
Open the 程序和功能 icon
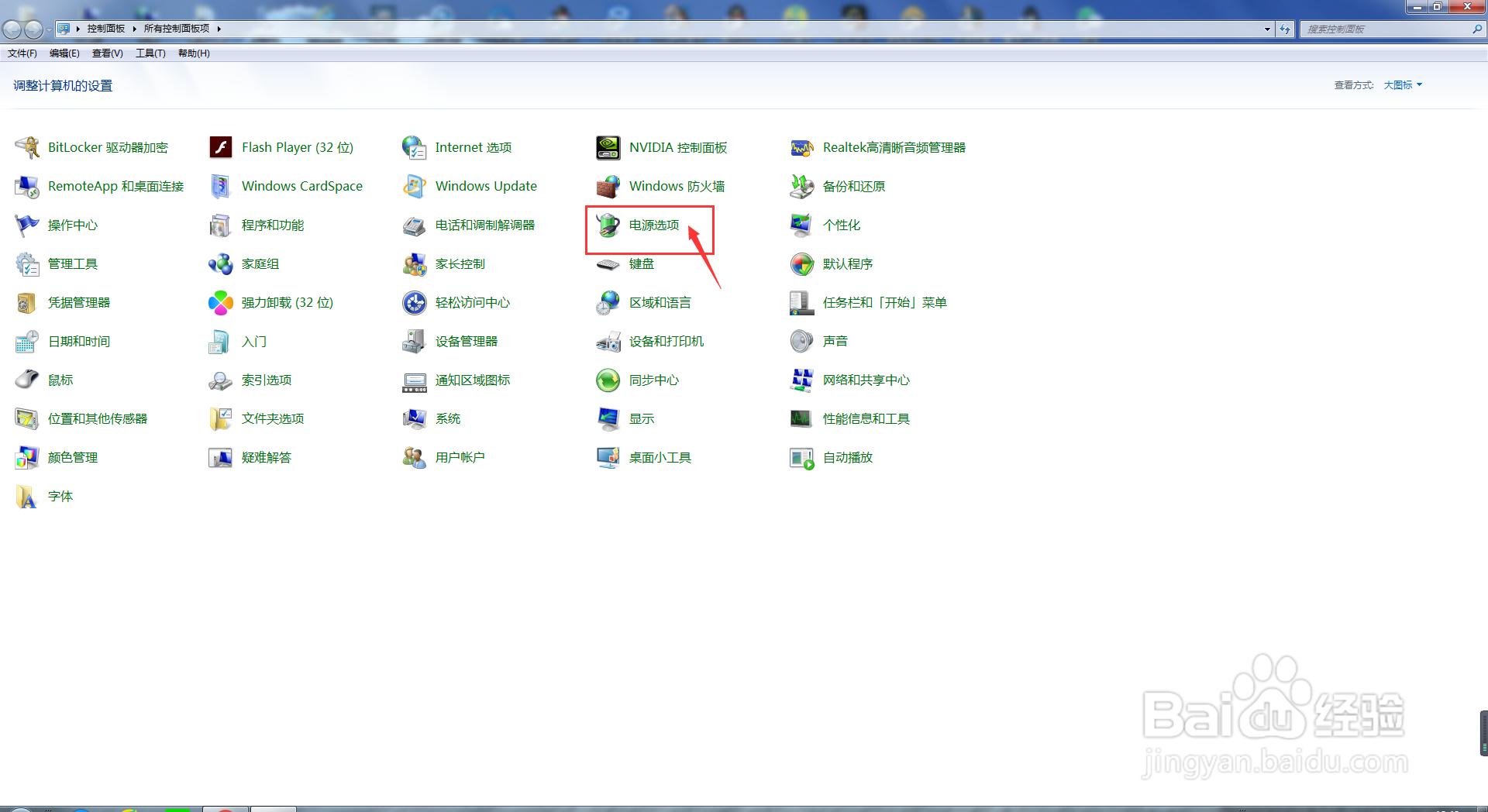(221, 225)
